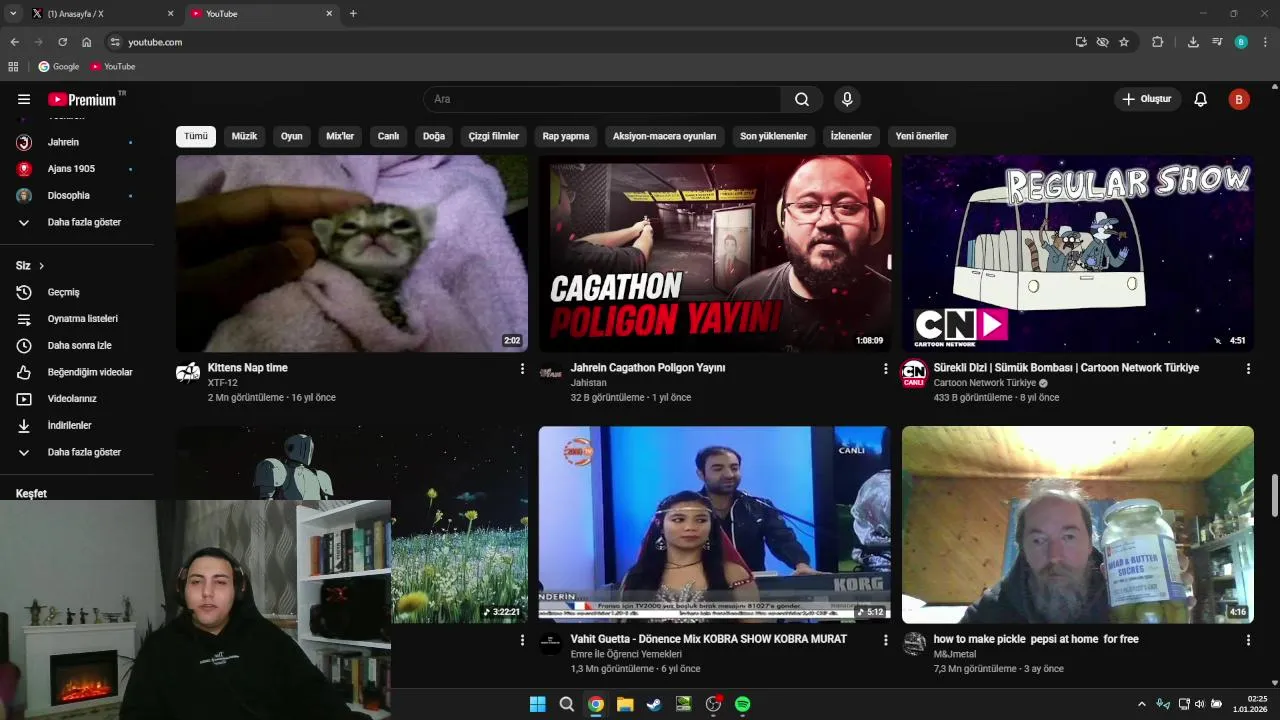Open Spotify from the taskbar

point(743,704)
